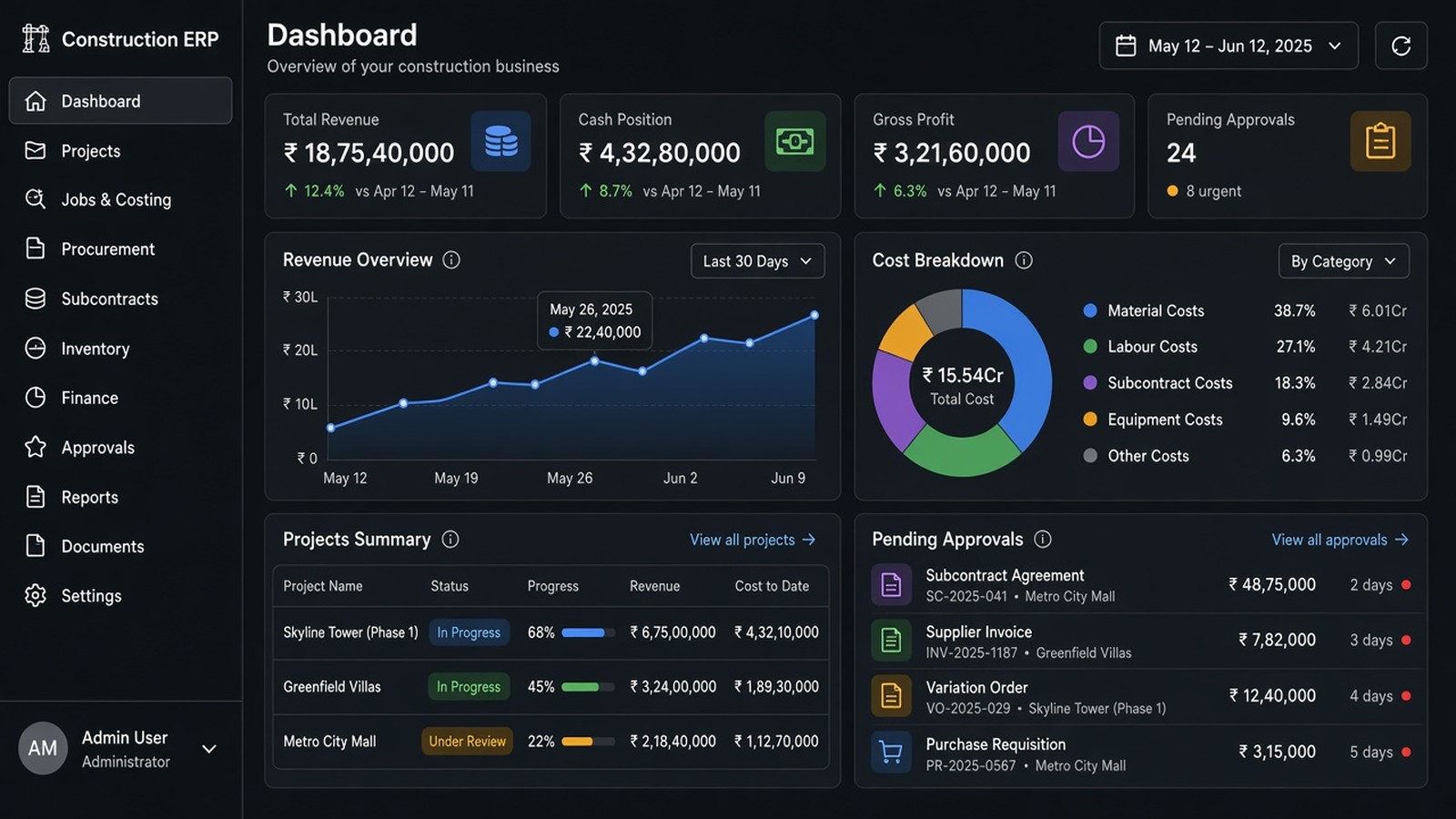This screenshot has height=819, width=1456.
Task: Click the Pending Approvals clipboard icon
Action: 1380,141
